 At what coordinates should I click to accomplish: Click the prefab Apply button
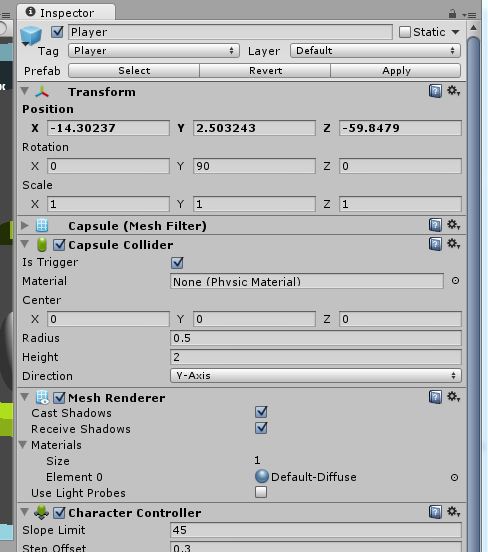(x=396, y=71)
